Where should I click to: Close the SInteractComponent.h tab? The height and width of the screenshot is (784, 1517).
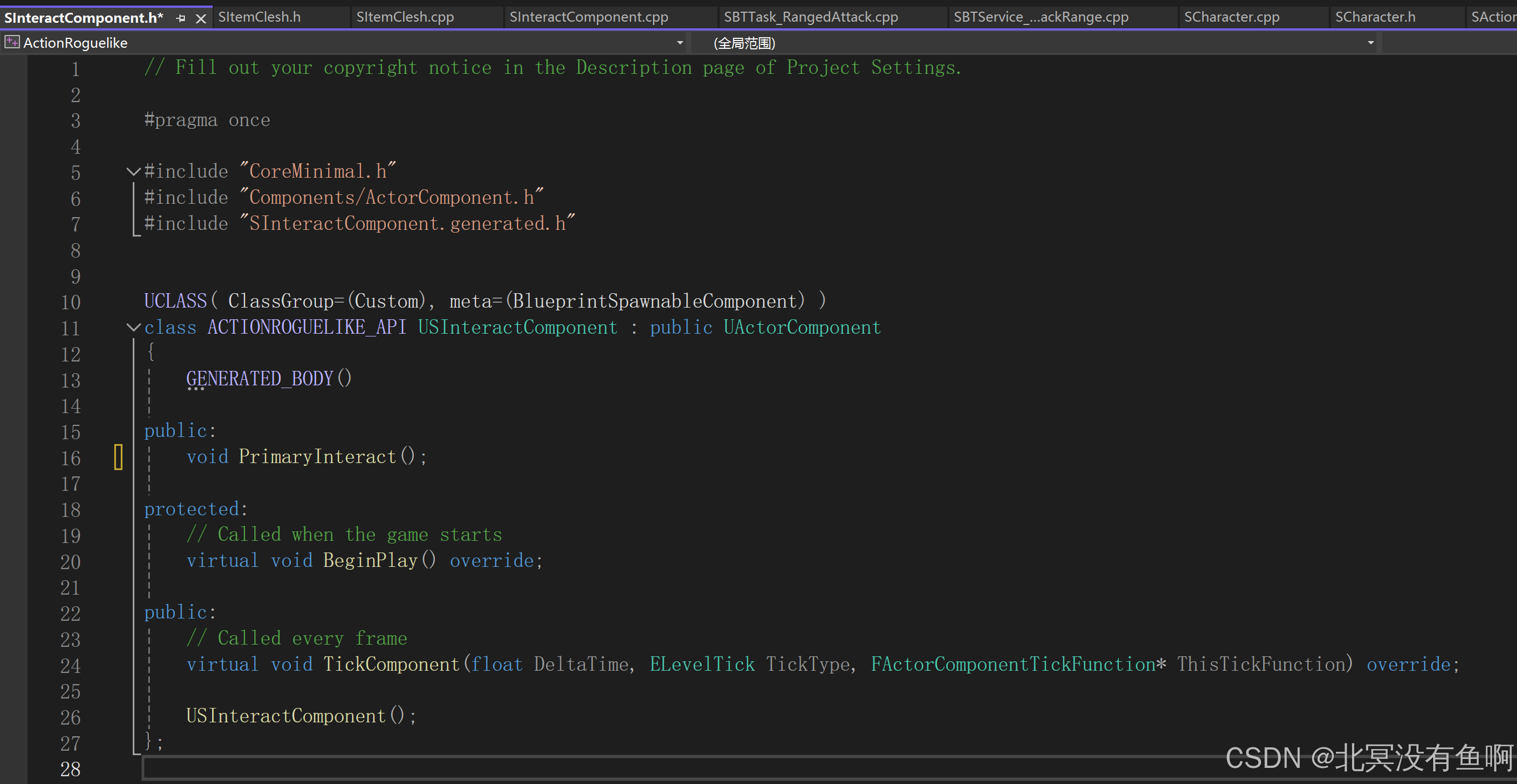click(201, 18)
